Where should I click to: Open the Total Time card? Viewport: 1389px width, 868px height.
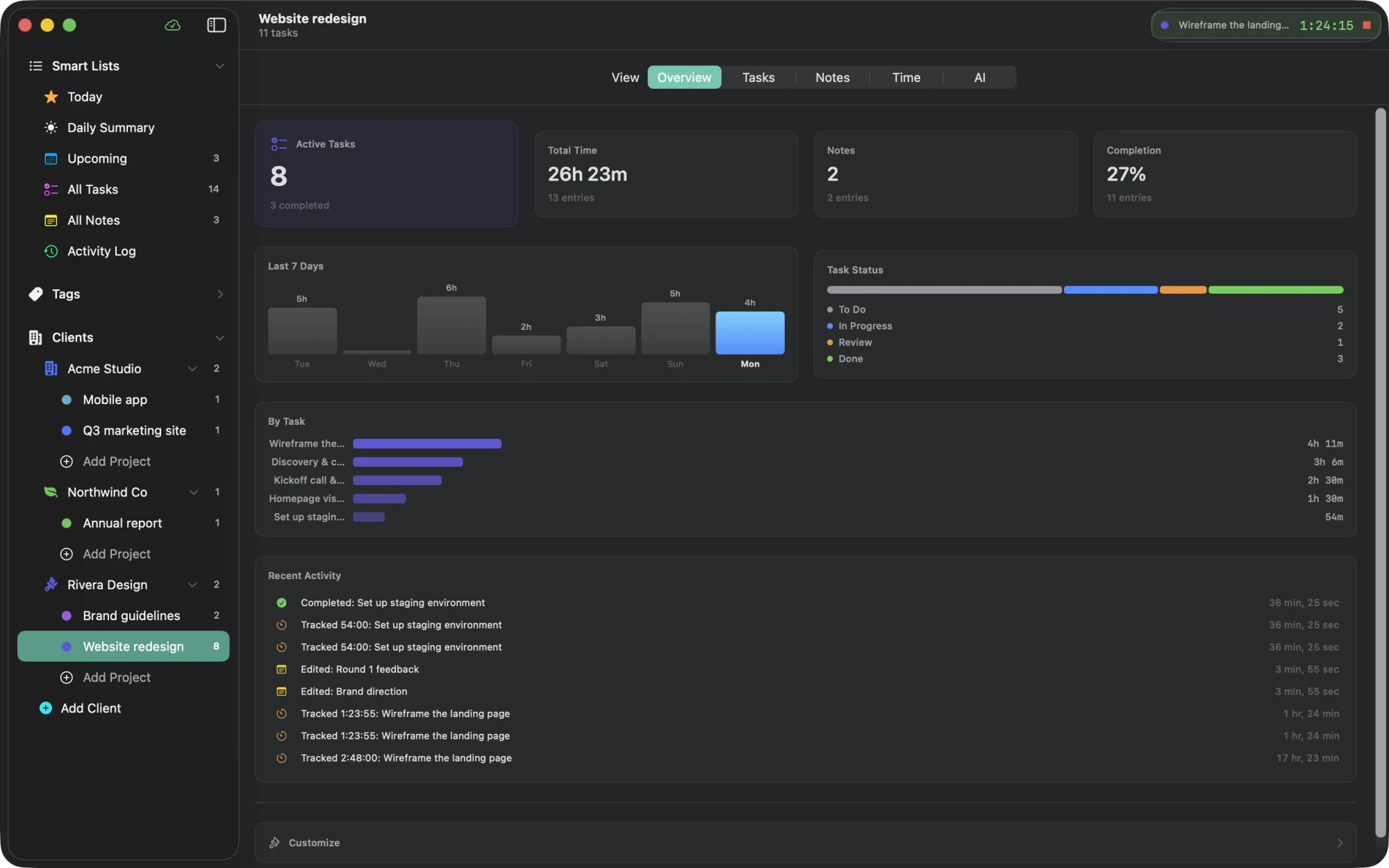666,174
